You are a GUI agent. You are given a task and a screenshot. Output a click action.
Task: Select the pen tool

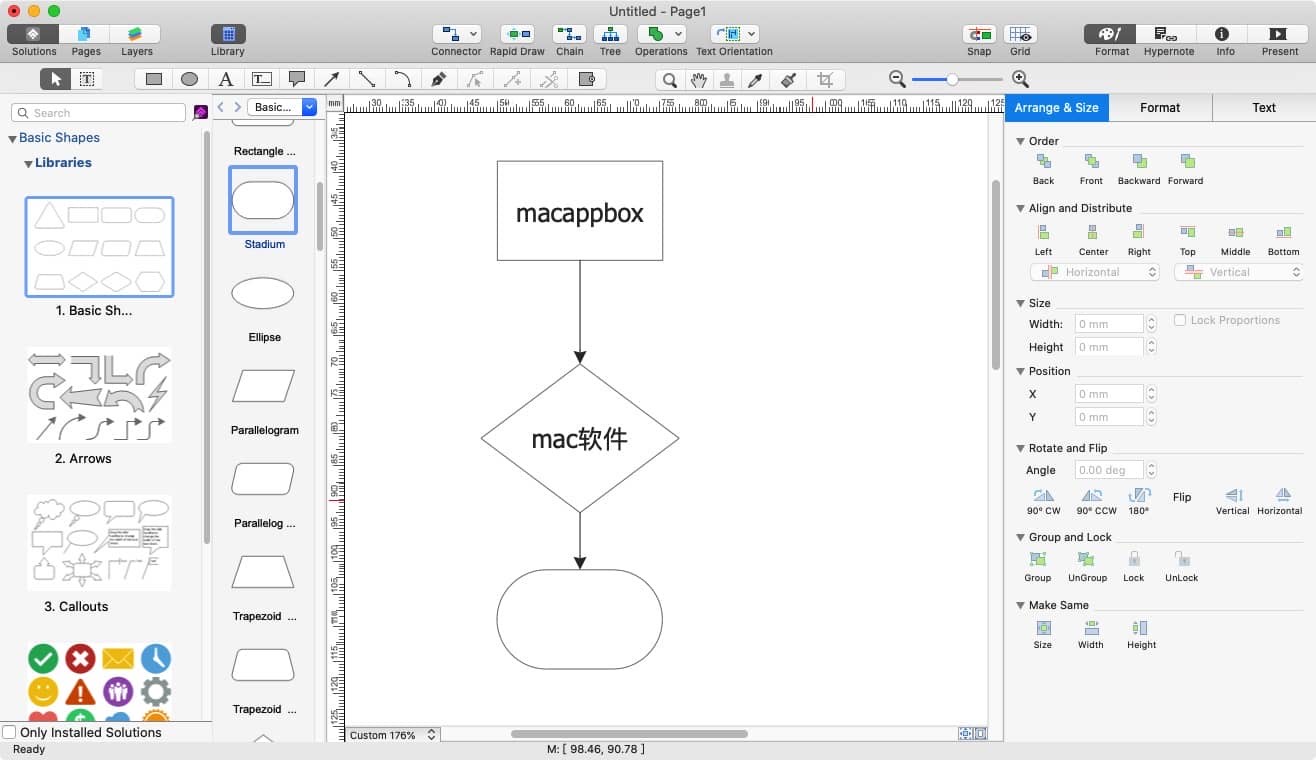pos(438,79)
